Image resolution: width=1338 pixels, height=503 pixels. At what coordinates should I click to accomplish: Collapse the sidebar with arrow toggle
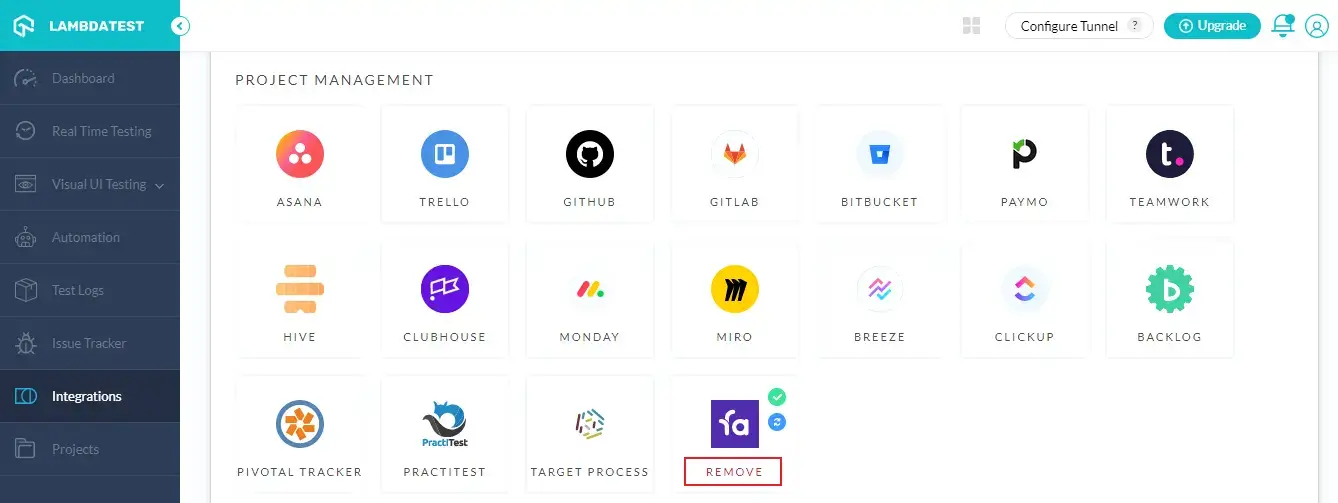pos(180,26)
